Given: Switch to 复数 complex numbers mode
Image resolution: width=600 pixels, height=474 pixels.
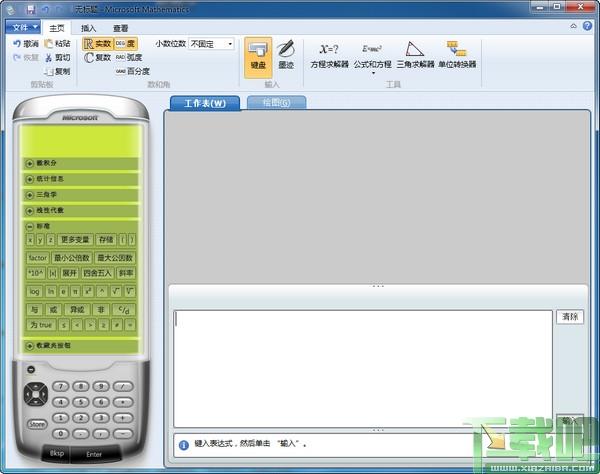Looking at the screenshot, I should point(96,58).
